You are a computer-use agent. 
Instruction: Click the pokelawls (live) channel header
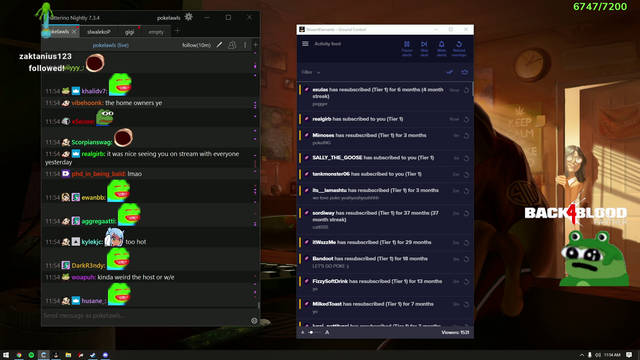coord(111,45)
